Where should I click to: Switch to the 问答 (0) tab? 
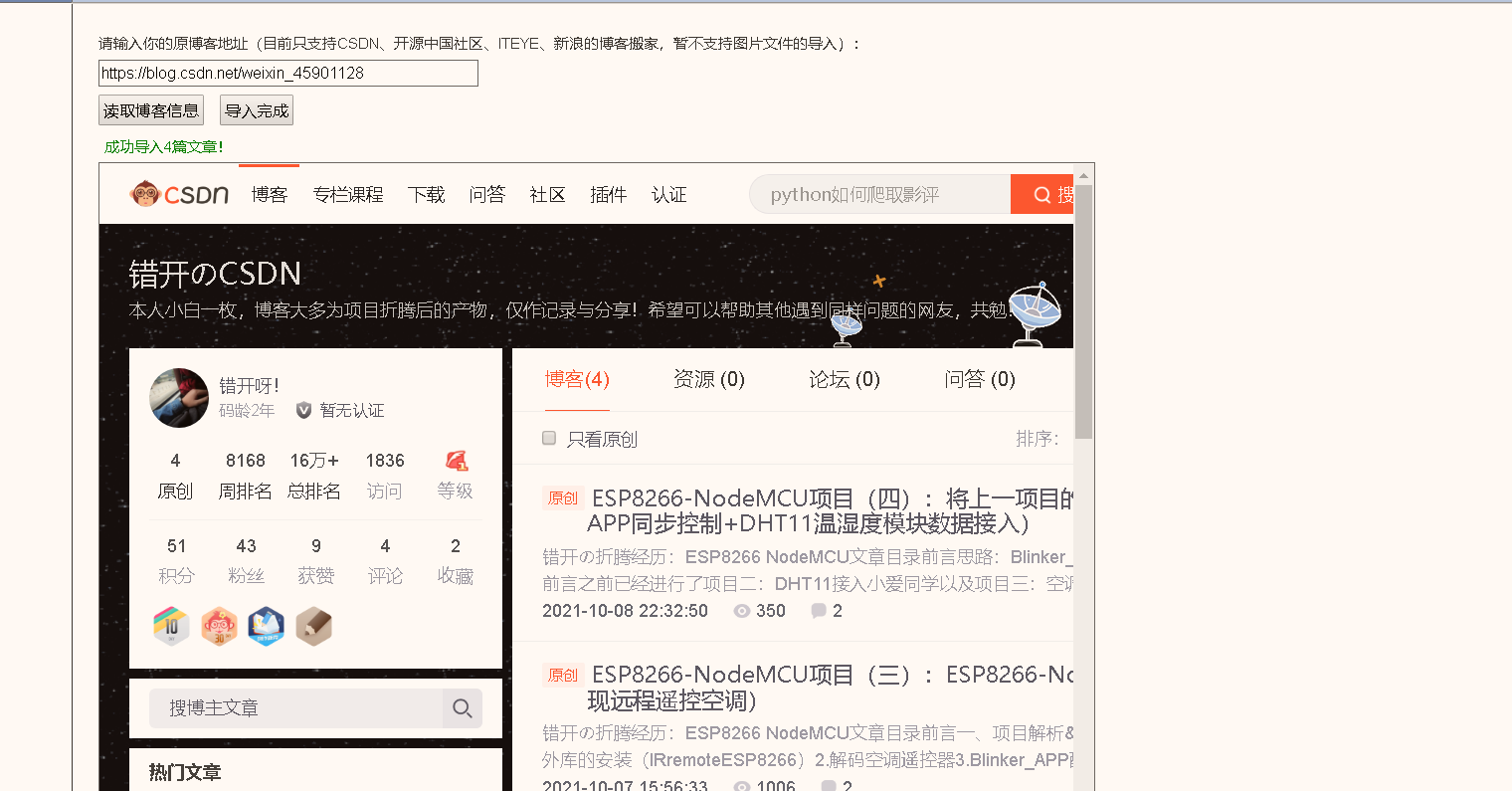click(980, 379)
